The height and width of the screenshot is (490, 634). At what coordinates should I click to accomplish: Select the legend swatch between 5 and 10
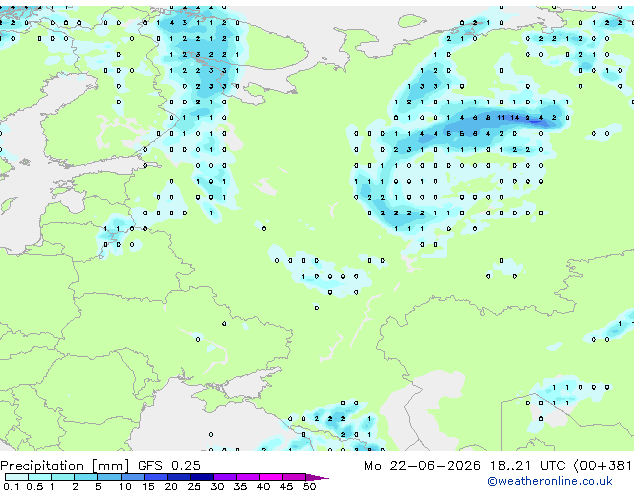(x=109, y=477)
